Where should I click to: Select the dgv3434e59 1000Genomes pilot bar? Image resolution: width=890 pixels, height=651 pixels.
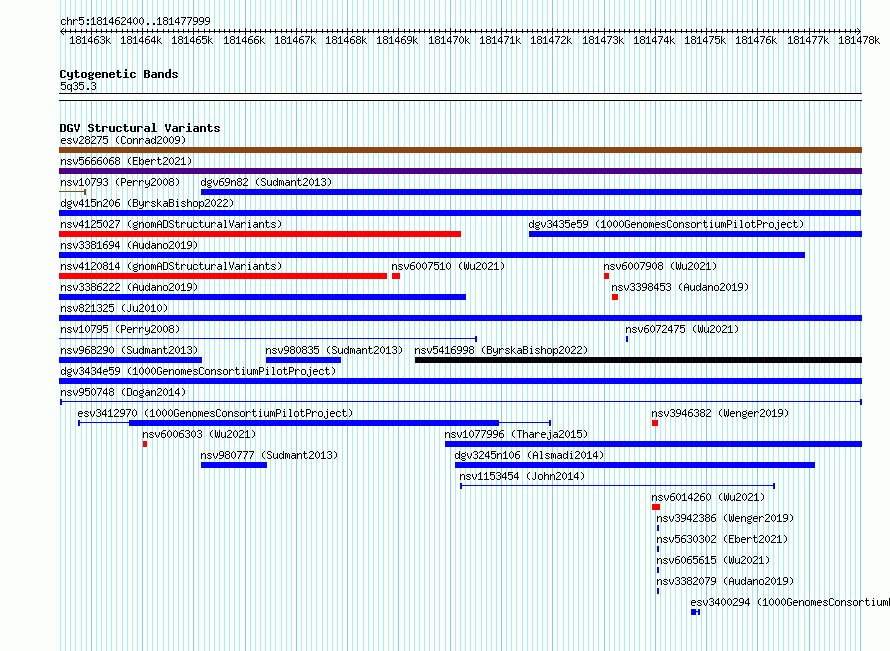pyautogui.click(x=460, y=381)
